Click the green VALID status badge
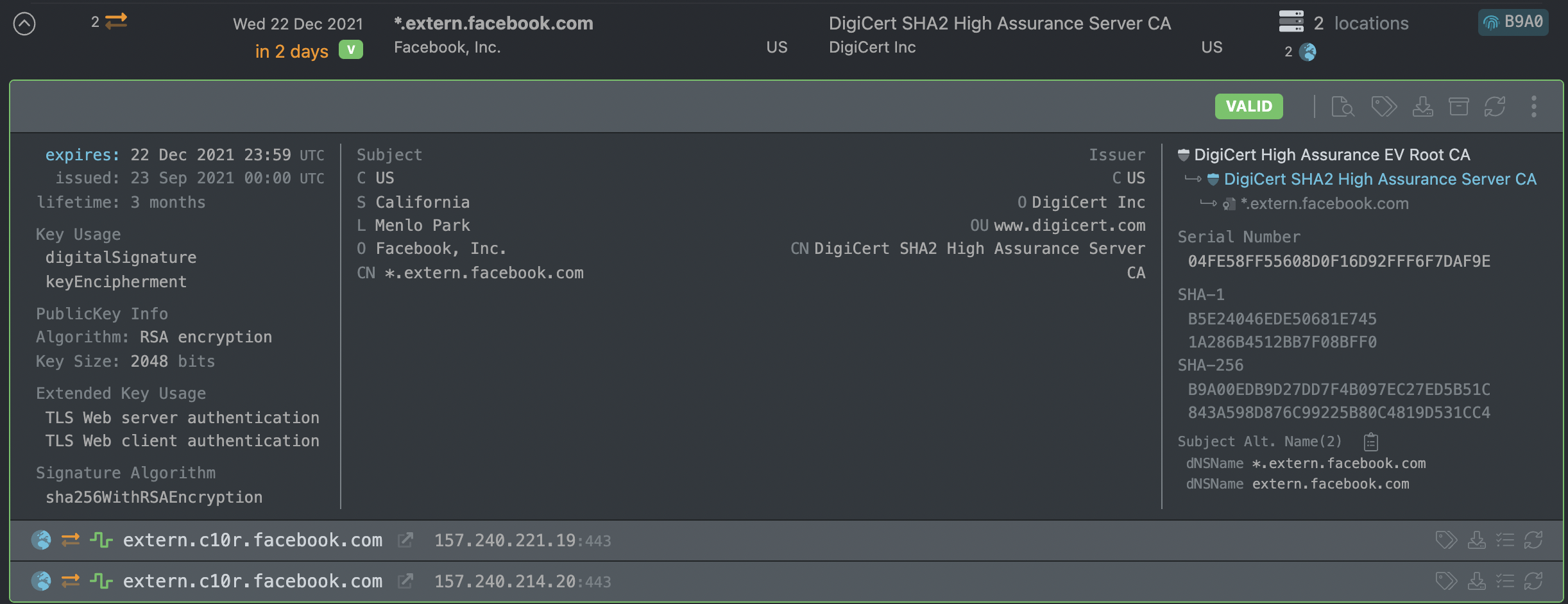The width and height of the screenshot is (1568, 604). pos(1248,106)
